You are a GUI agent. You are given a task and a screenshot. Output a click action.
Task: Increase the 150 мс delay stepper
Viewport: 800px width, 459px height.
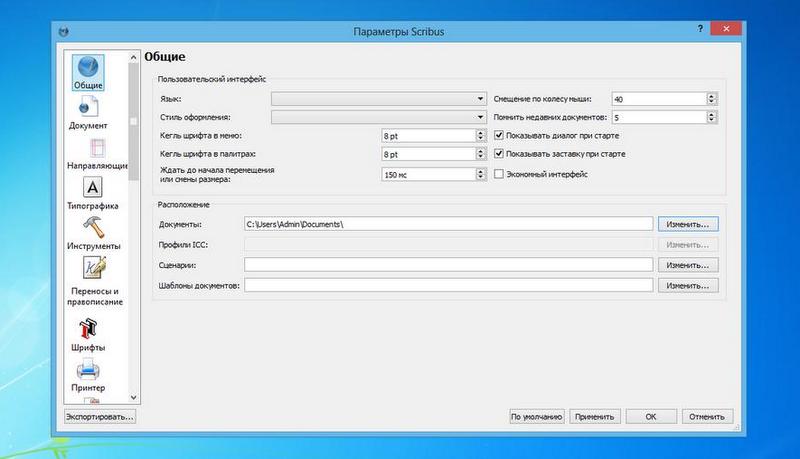(480, 171)
